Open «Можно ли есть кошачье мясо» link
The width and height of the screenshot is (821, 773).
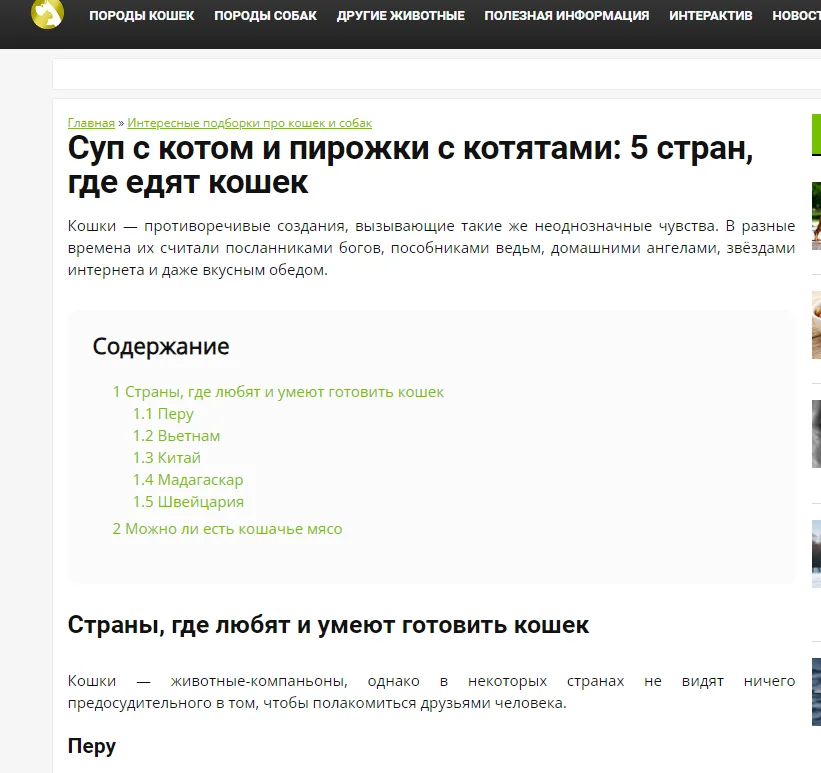tap(235, 528)
